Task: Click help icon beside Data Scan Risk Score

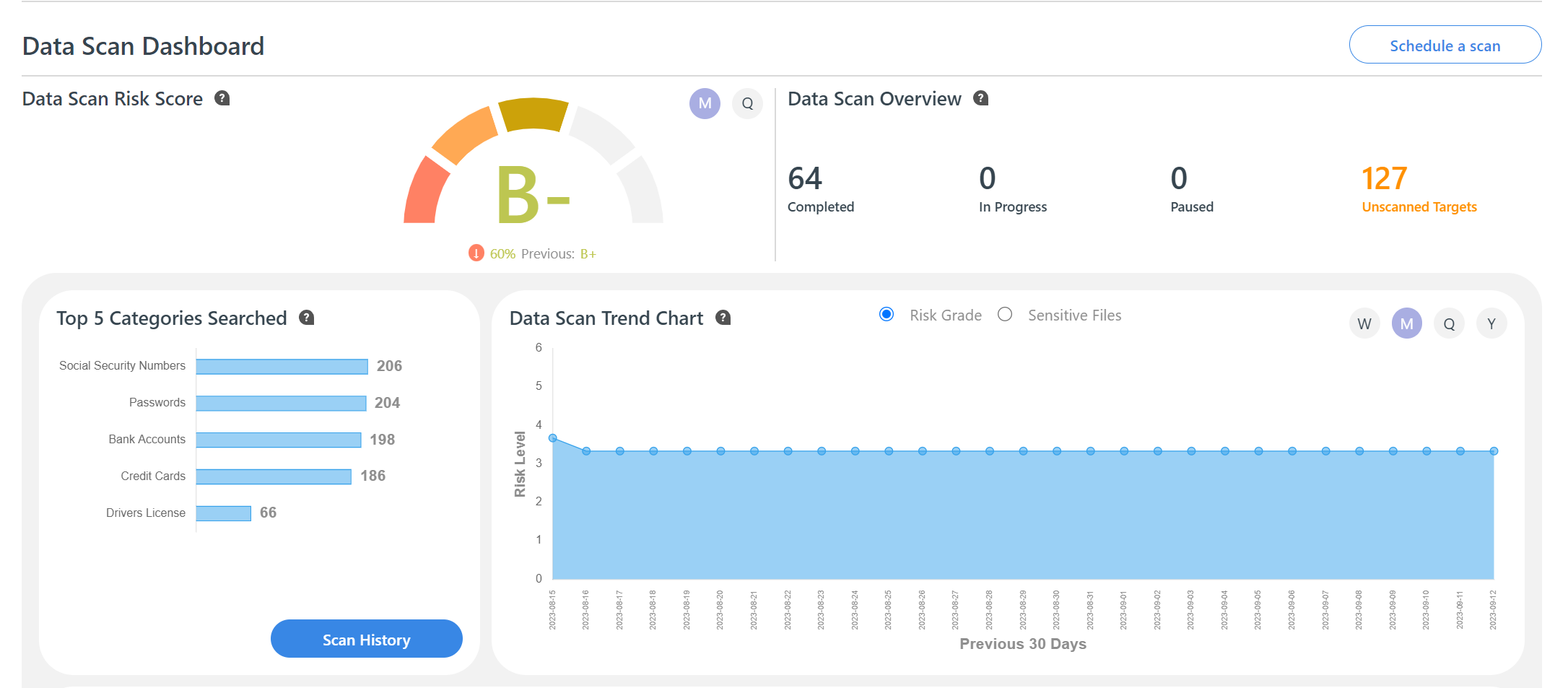Action: [222, 98]
